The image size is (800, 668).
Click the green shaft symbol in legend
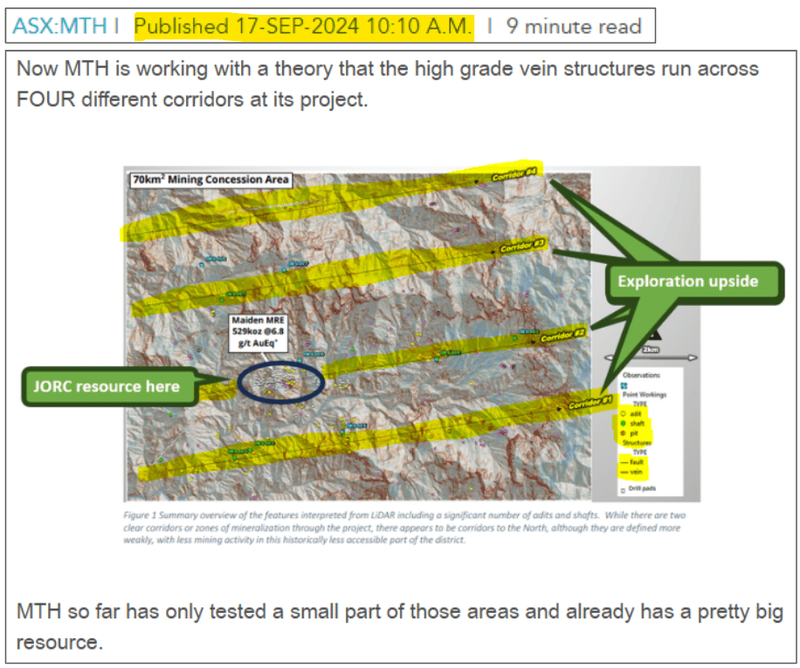622,424
